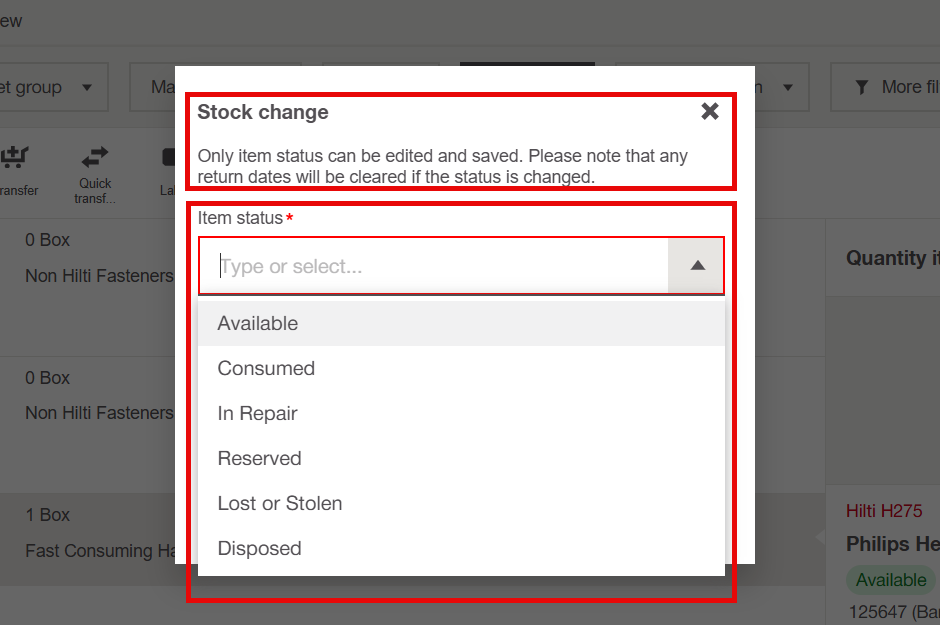Open the dropdown arrow left of More filters
Viewport: 940px width, 625px height.
point(788,87)
